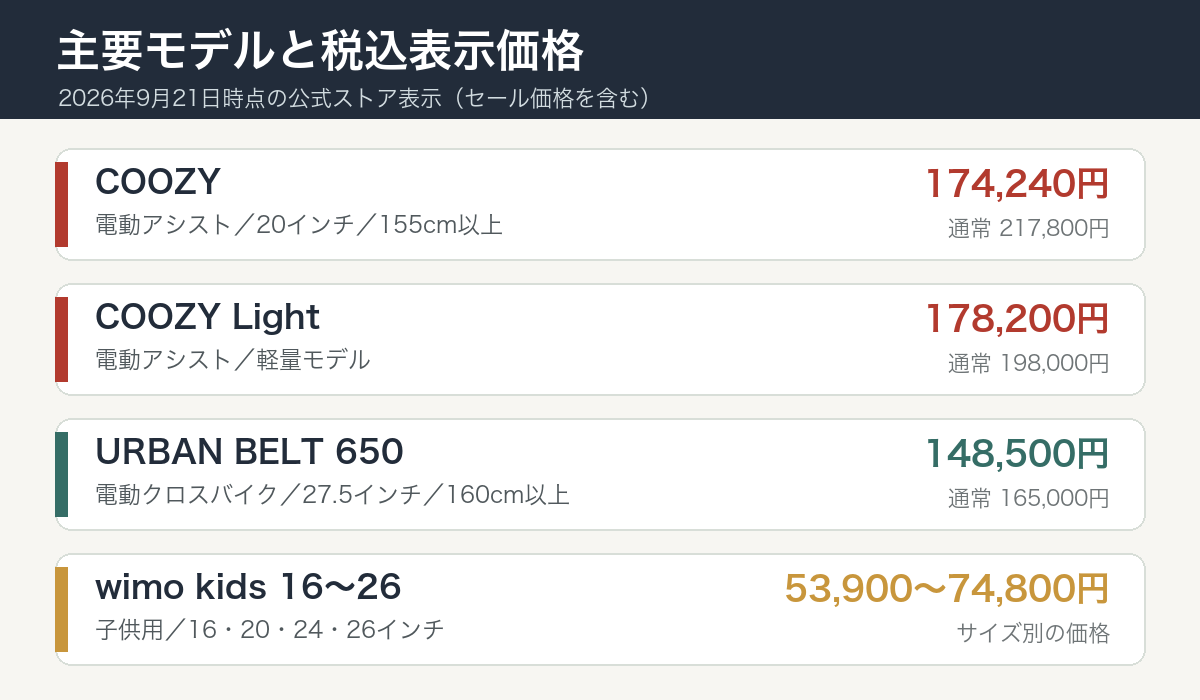1200x700 pixels.
Task: Click the 通常 198,000円 regular price text
Action: 1029,364
